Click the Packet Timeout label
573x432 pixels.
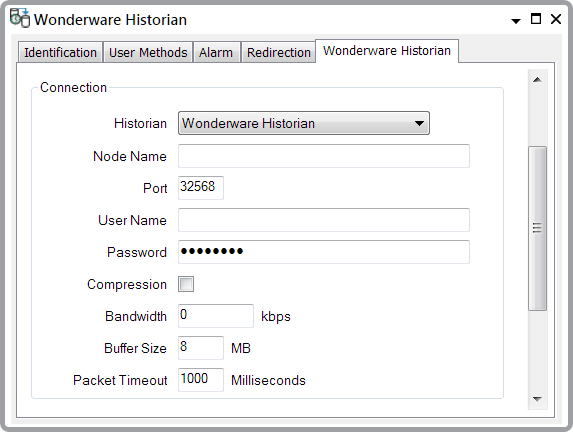(x=120, y=380)
